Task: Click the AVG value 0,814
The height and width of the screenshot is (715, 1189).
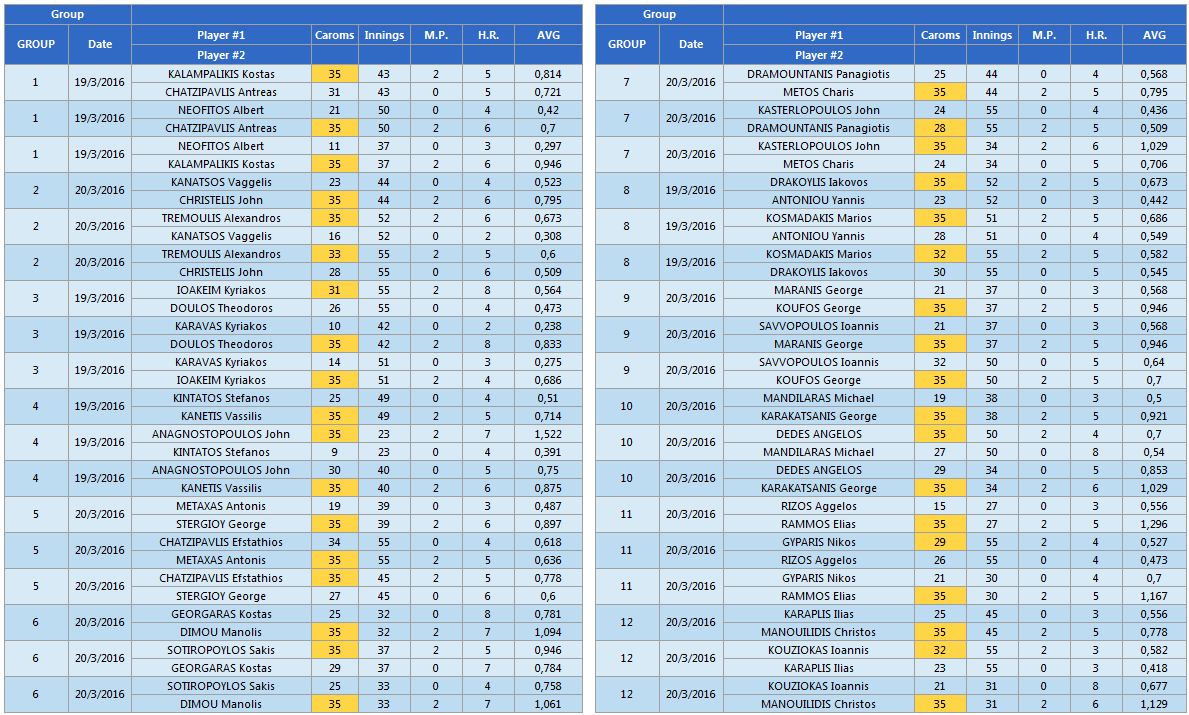Action: point(547,74)
